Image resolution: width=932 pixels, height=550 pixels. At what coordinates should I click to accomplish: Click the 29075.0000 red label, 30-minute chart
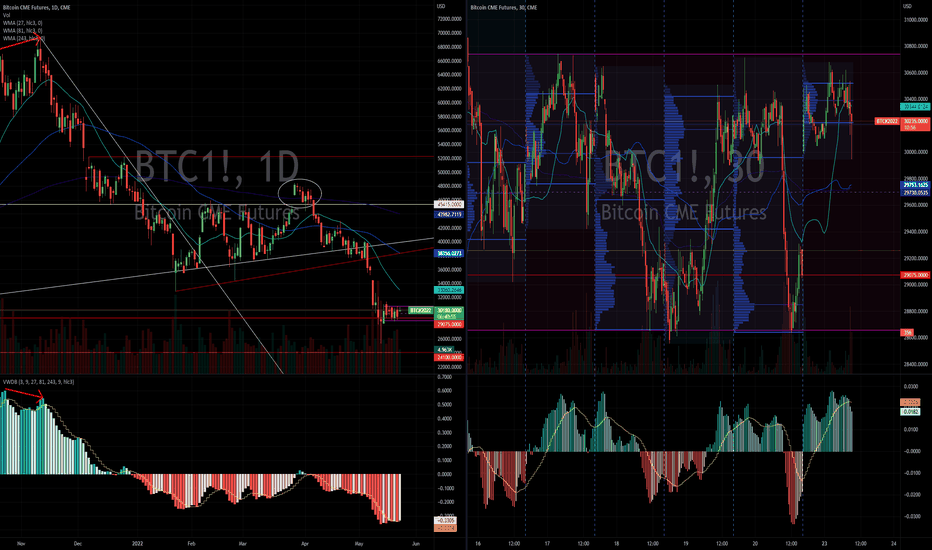[915, 275]
